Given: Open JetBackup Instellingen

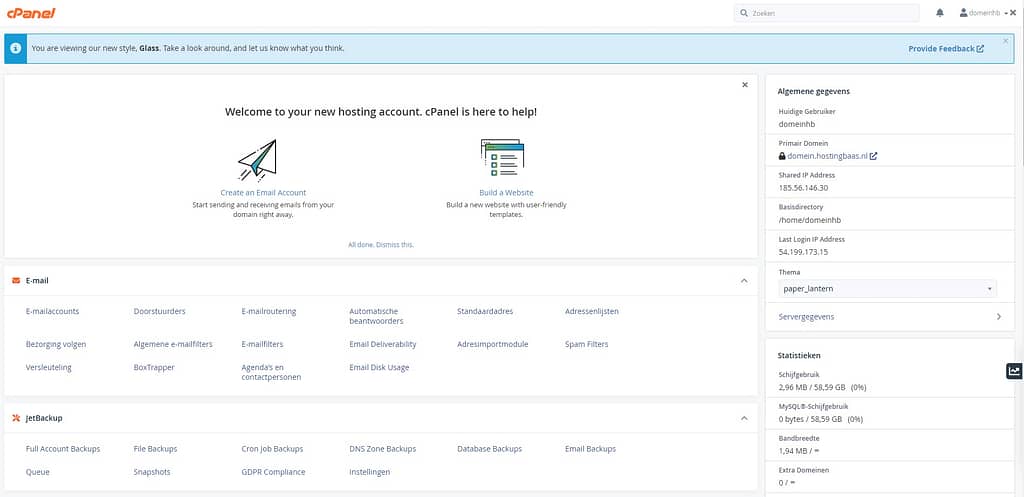Looking at the screenshot, I should click(370, 472).
